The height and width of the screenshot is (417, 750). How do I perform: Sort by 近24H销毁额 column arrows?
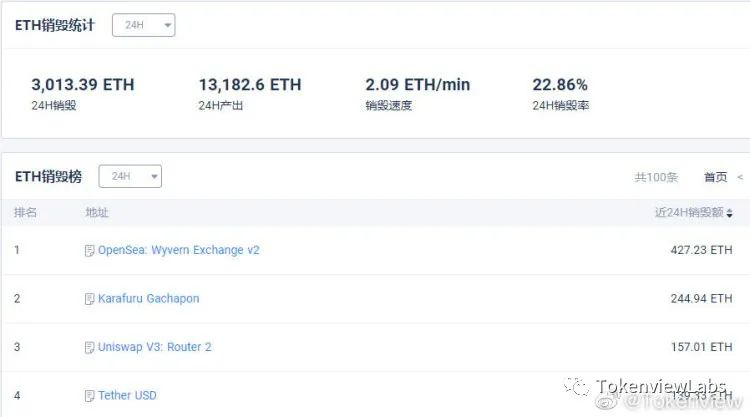729,213
